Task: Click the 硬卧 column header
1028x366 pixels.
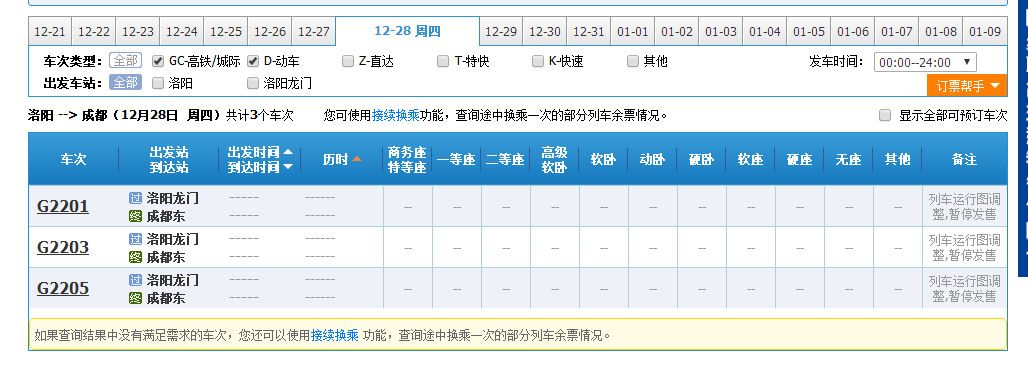Action: tap(702, 159)
